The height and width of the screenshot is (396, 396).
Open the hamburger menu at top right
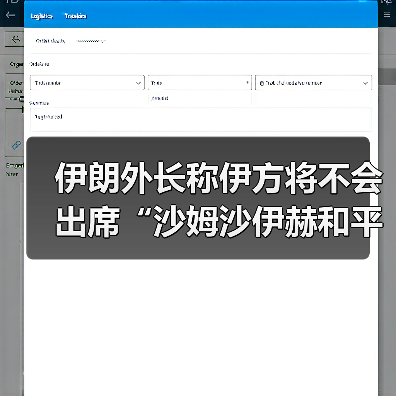(x=387, y=15)
